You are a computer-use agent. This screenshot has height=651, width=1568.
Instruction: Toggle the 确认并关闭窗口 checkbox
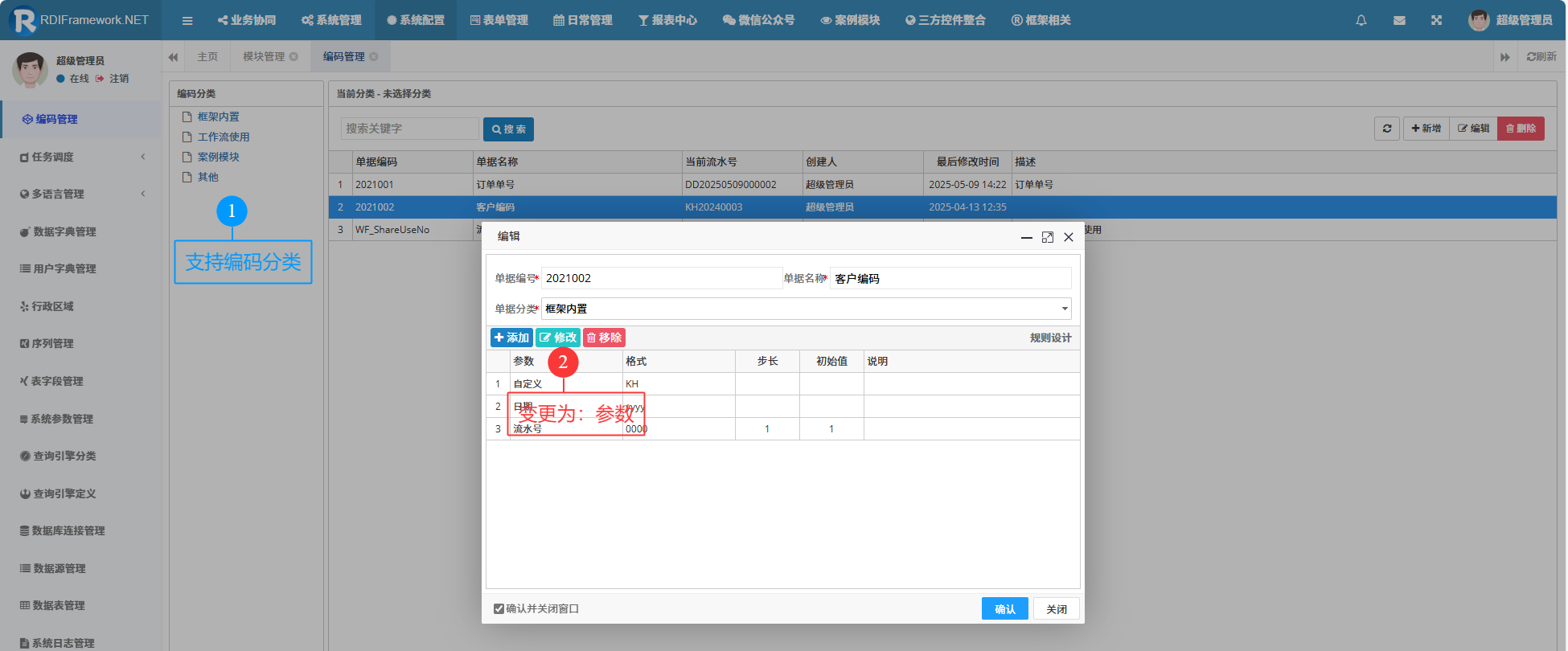[x=499, y=609]
